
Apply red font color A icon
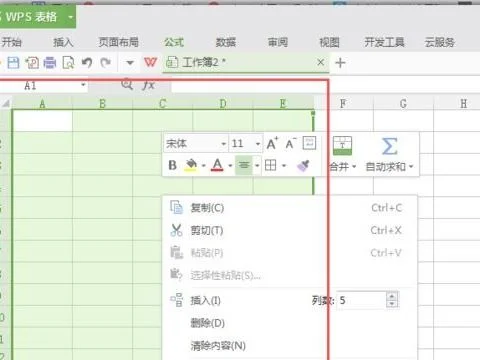[217, 165]
